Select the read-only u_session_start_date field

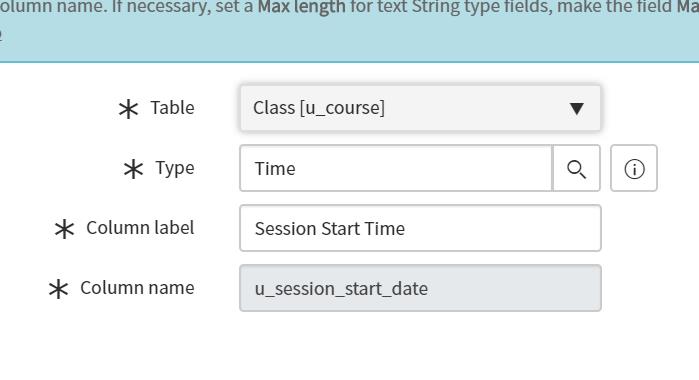[x=420, y=288]
